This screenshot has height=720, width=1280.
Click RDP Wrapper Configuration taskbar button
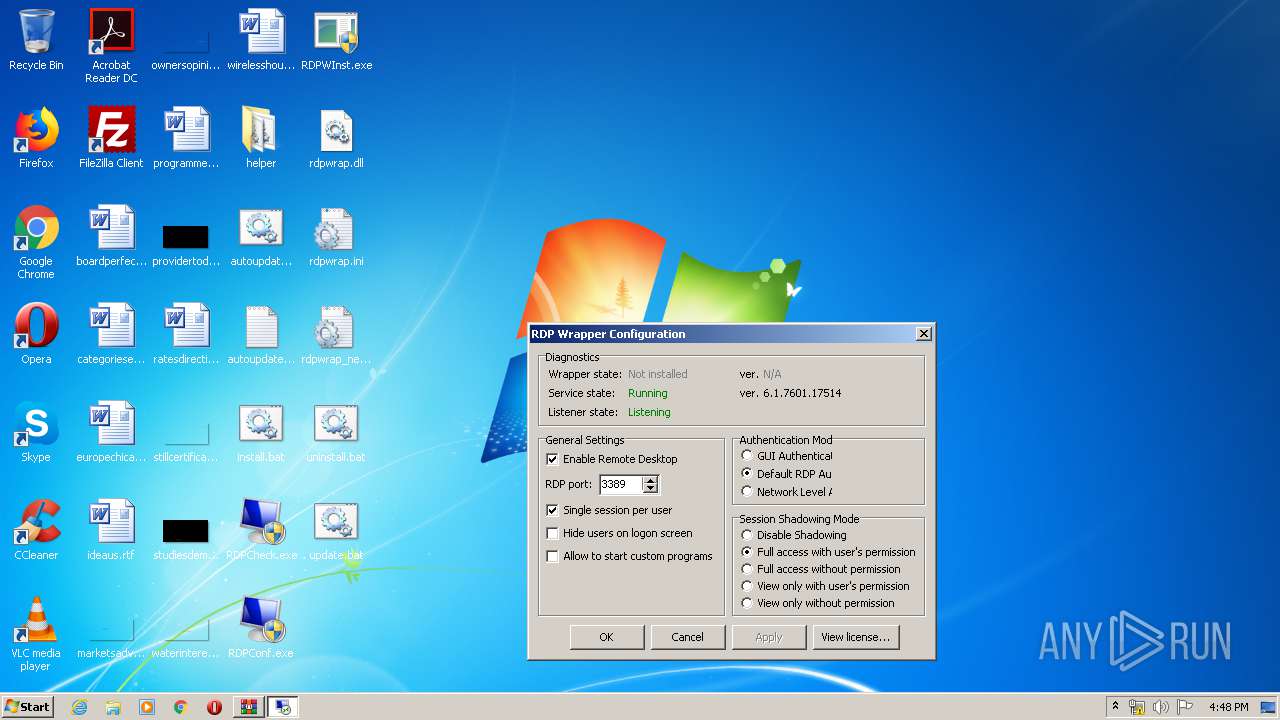(x=282, y=707)
